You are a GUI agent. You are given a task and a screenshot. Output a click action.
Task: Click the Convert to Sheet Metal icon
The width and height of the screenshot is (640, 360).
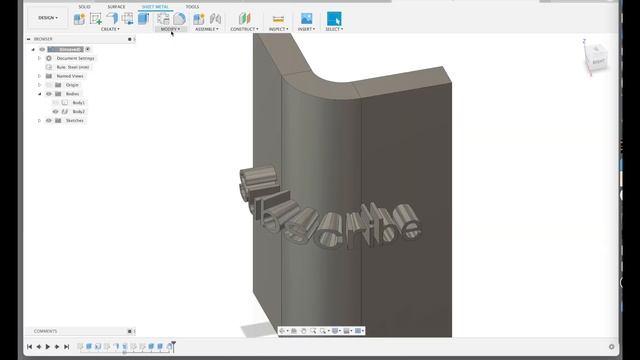tap(143, 18)
